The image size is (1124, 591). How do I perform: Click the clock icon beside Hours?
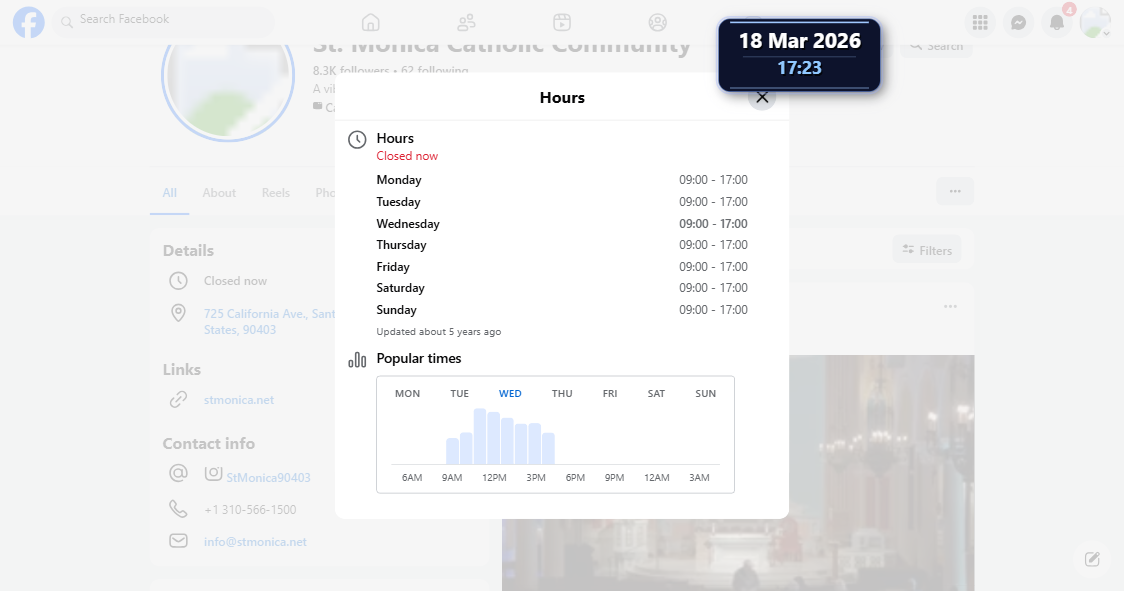point(357,140)
